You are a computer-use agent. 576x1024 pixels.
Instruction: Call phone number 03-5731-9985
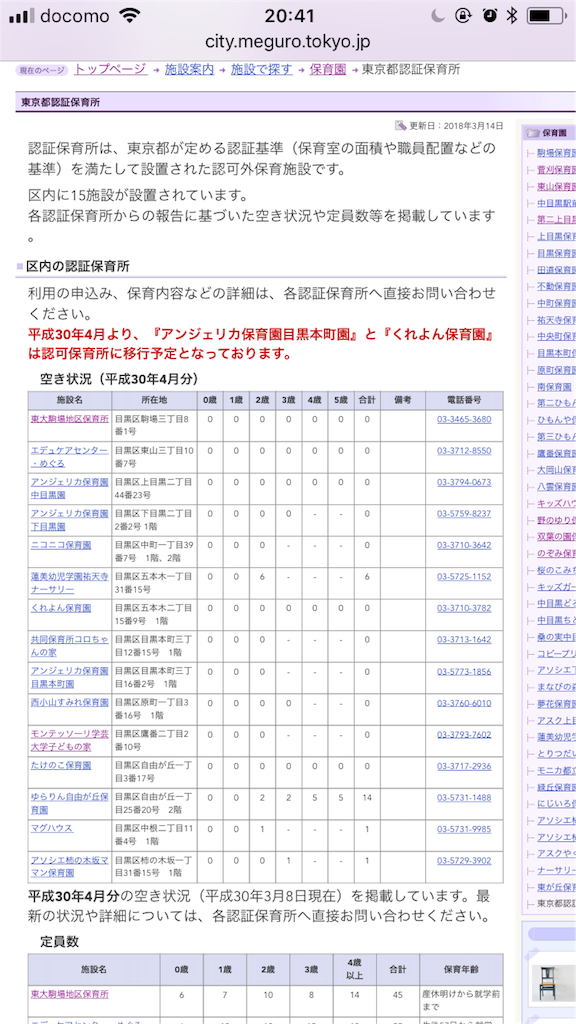(x=464, y=828)
